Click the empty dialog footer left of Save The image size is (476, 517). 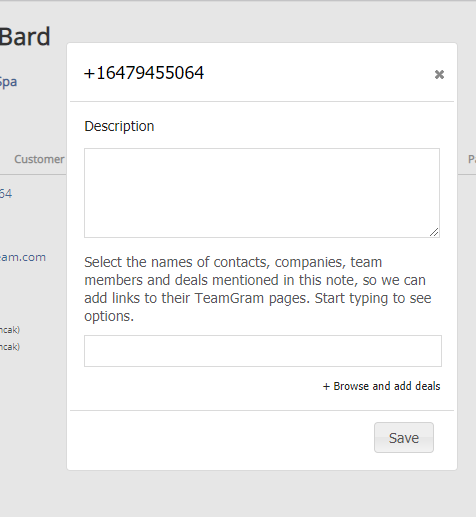(222, 438)
